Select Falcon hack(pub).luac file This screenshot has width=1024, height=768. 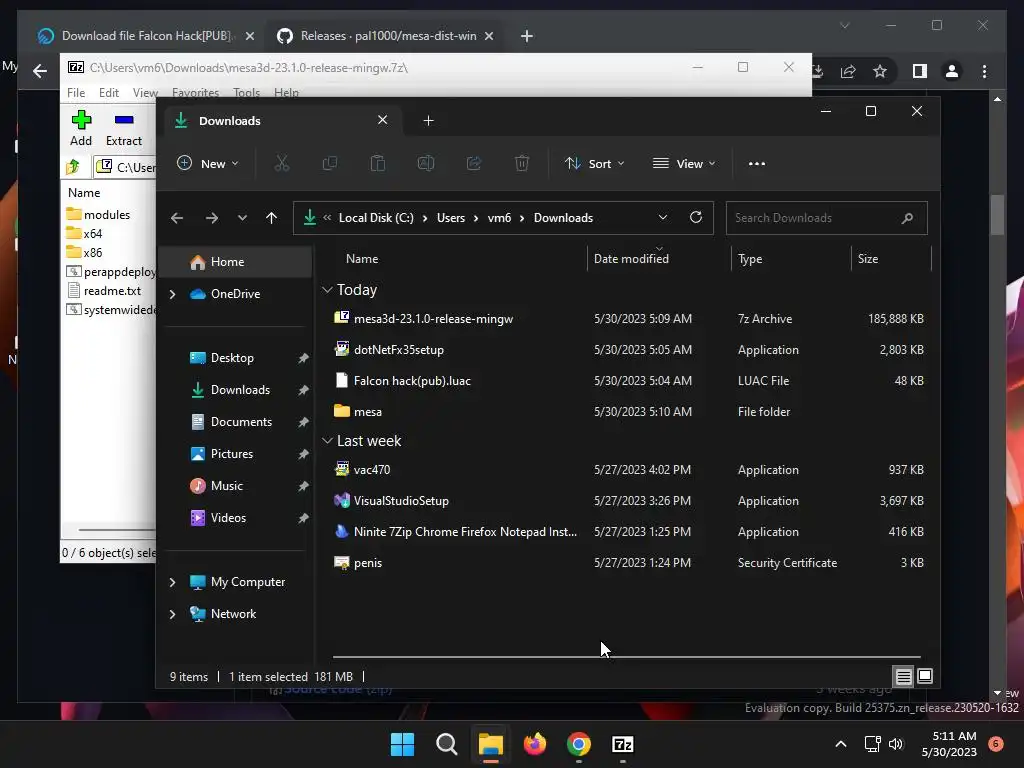628,381
